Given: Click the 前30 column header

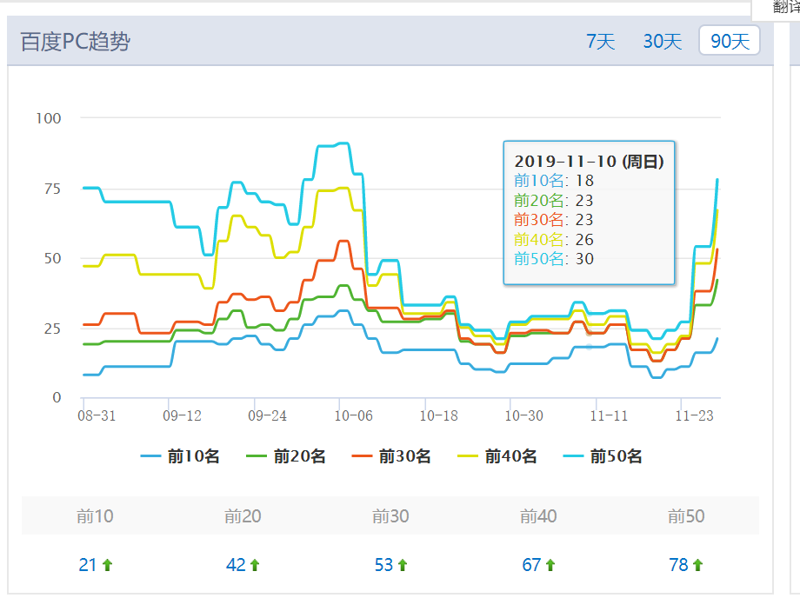Looking at the screenshot, I should coord(391,516).
